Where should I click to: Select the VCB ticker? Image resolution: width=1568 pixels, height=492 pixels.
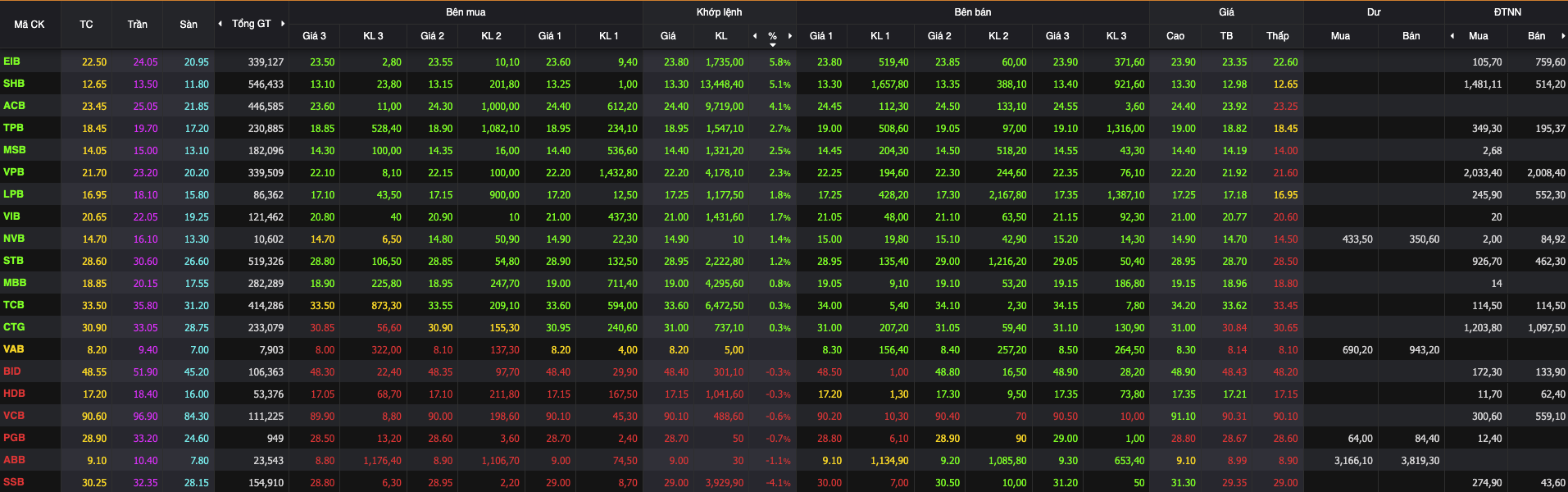(14, 416)
